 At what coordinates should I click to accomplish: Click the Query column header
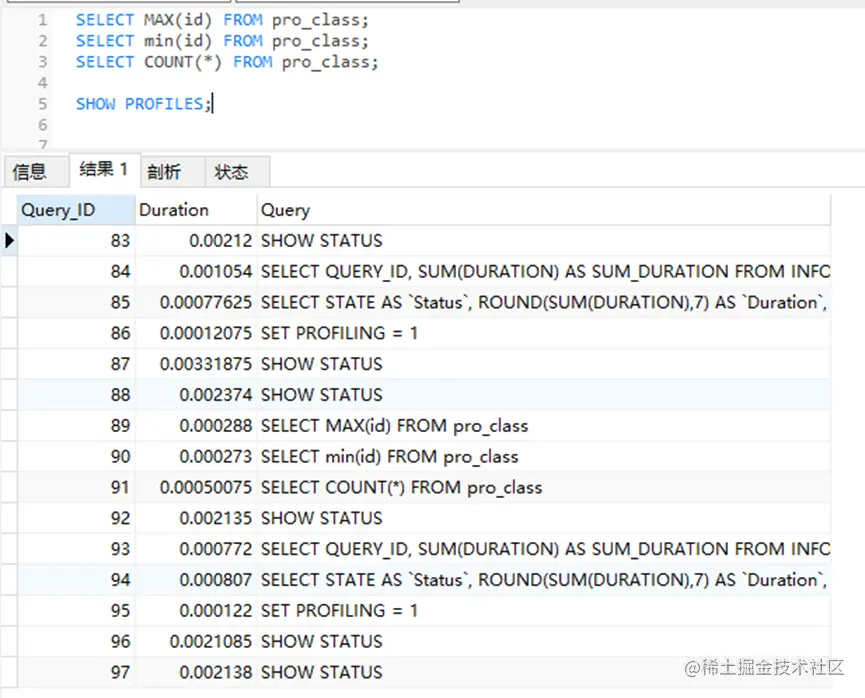[x=543, y=210]
